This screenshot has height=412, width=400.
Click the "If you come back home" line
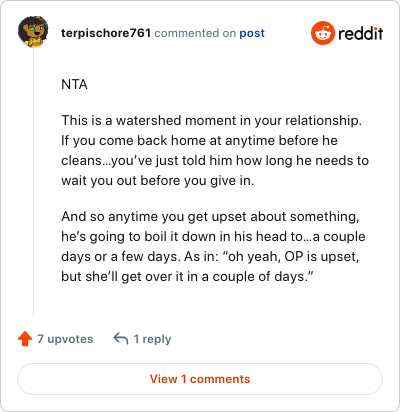coord(199,141)
